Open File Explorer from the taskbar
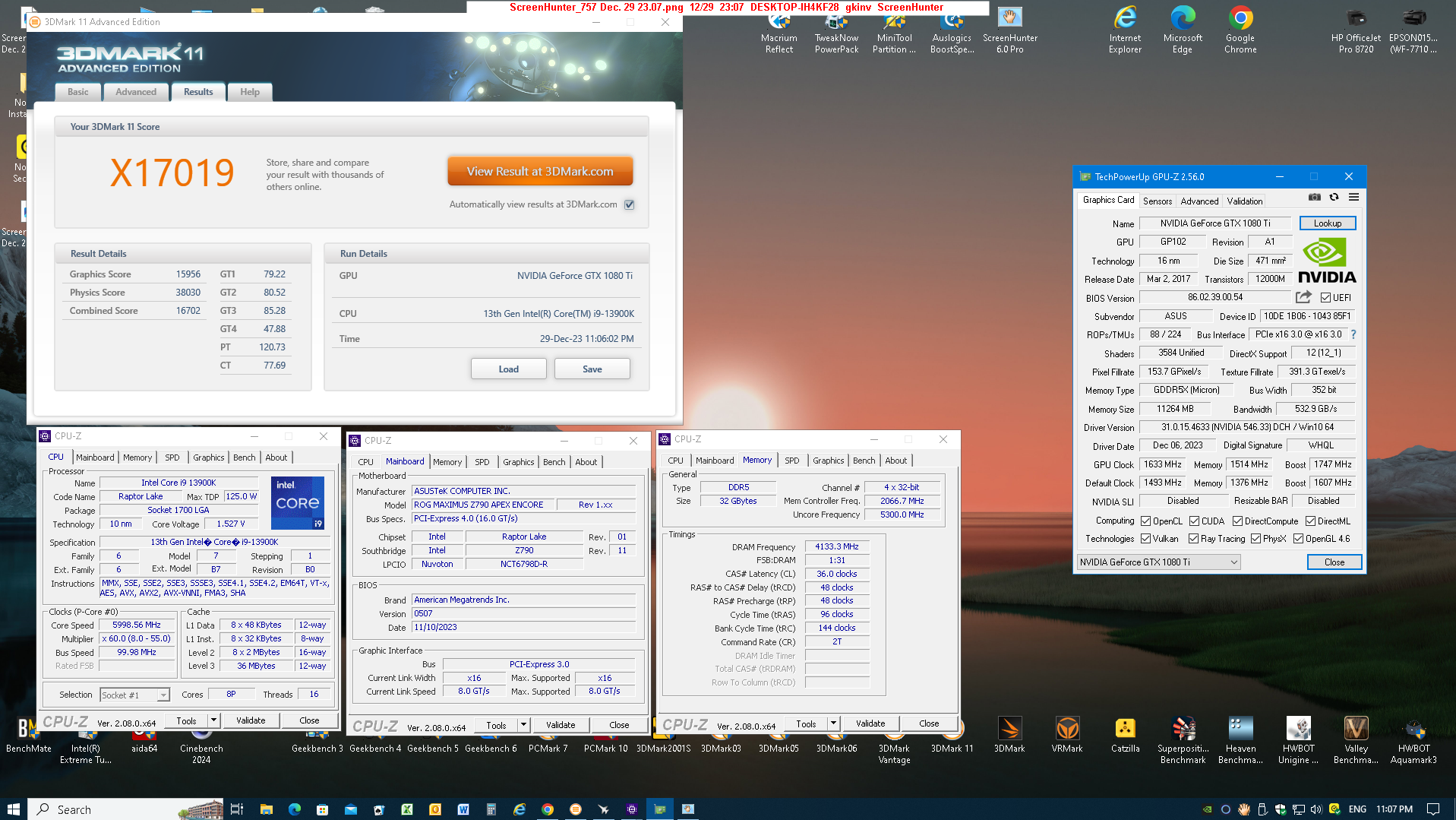Screen dimensions: 1456x820 point(266,809)
